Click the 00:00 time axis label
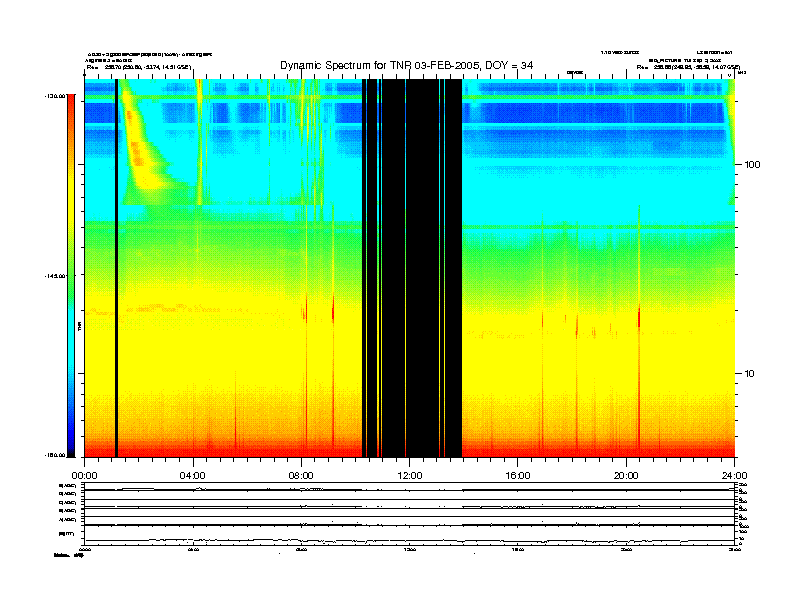The width and height of the screenshot is (792, 612). point(84,476)
